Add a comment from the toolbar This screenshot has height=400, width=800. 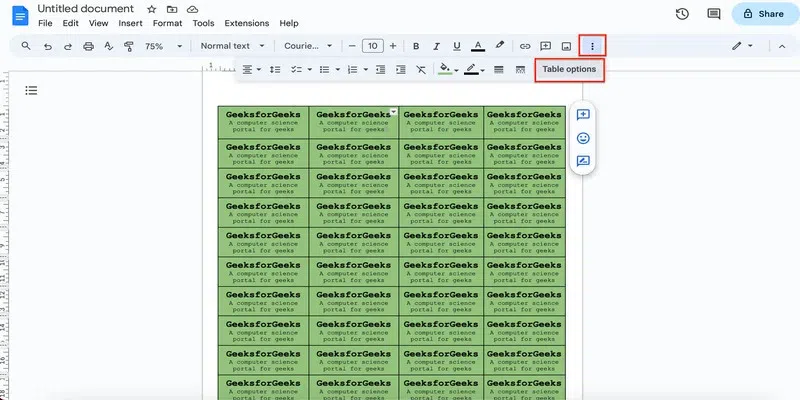[x=545, y=46]
